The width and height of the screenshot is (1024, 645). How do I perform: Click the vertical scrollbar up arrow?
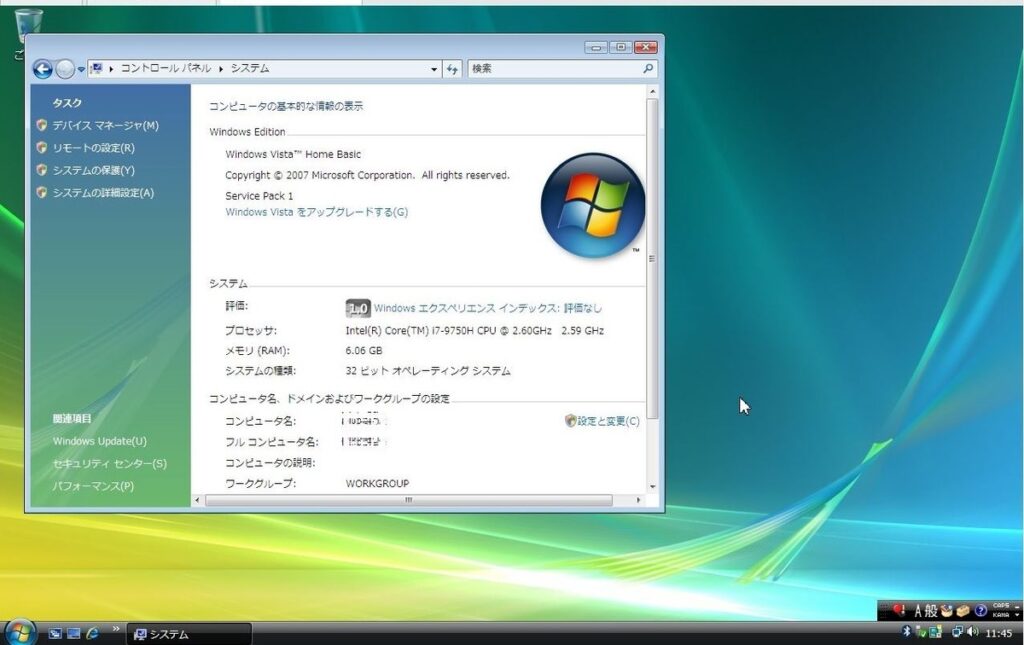tap(652, 92)
